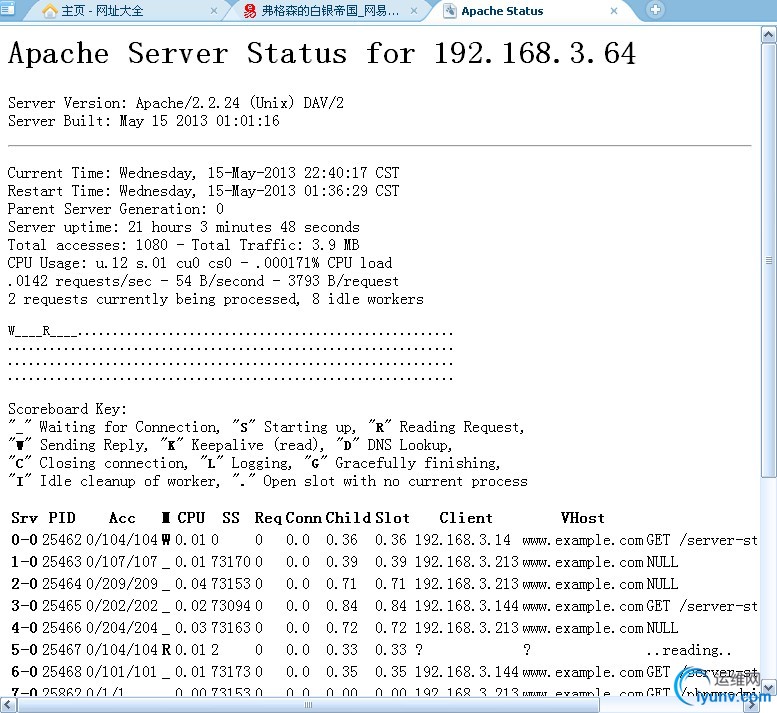
Task: Click the NetEase favicon on second tab
Action: (x=250, y=10)
